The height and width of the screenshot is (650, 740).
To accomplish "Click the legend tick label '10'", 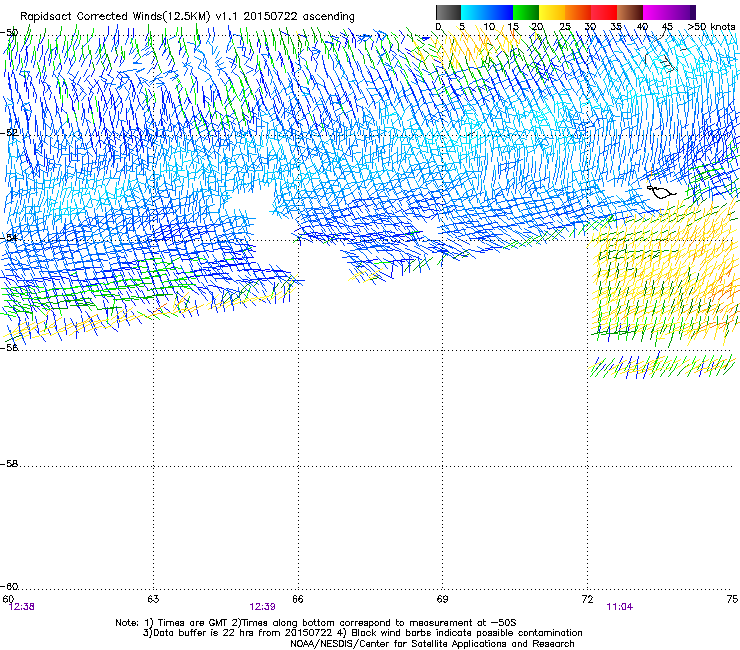I will point(489,27).
